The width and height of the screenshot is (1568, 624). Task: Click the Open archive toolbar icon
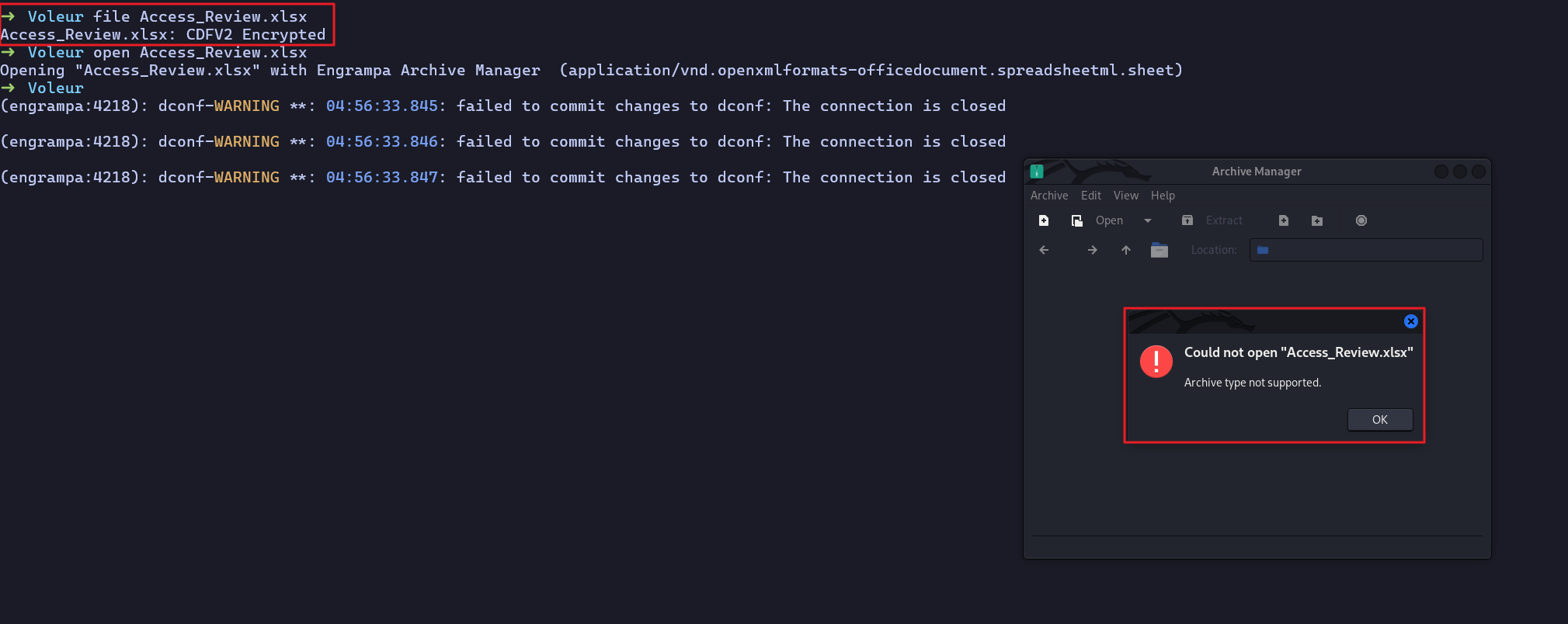click(1077, 221)
